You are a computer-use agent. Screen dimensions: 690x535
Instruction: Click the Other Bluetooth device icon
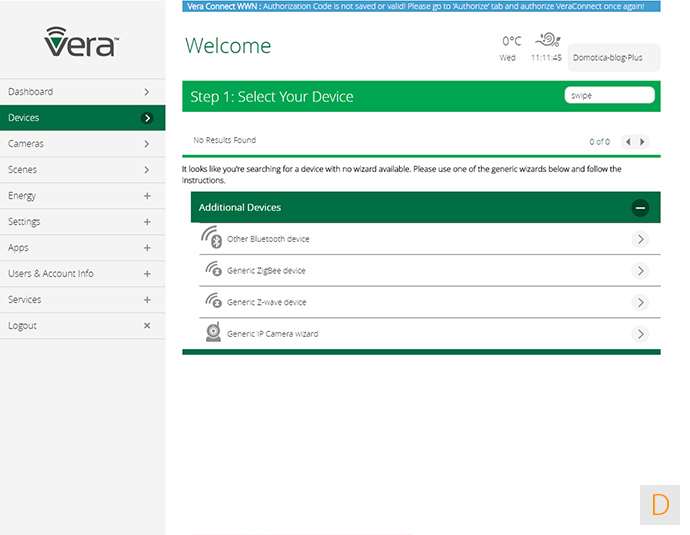(211, 238)
